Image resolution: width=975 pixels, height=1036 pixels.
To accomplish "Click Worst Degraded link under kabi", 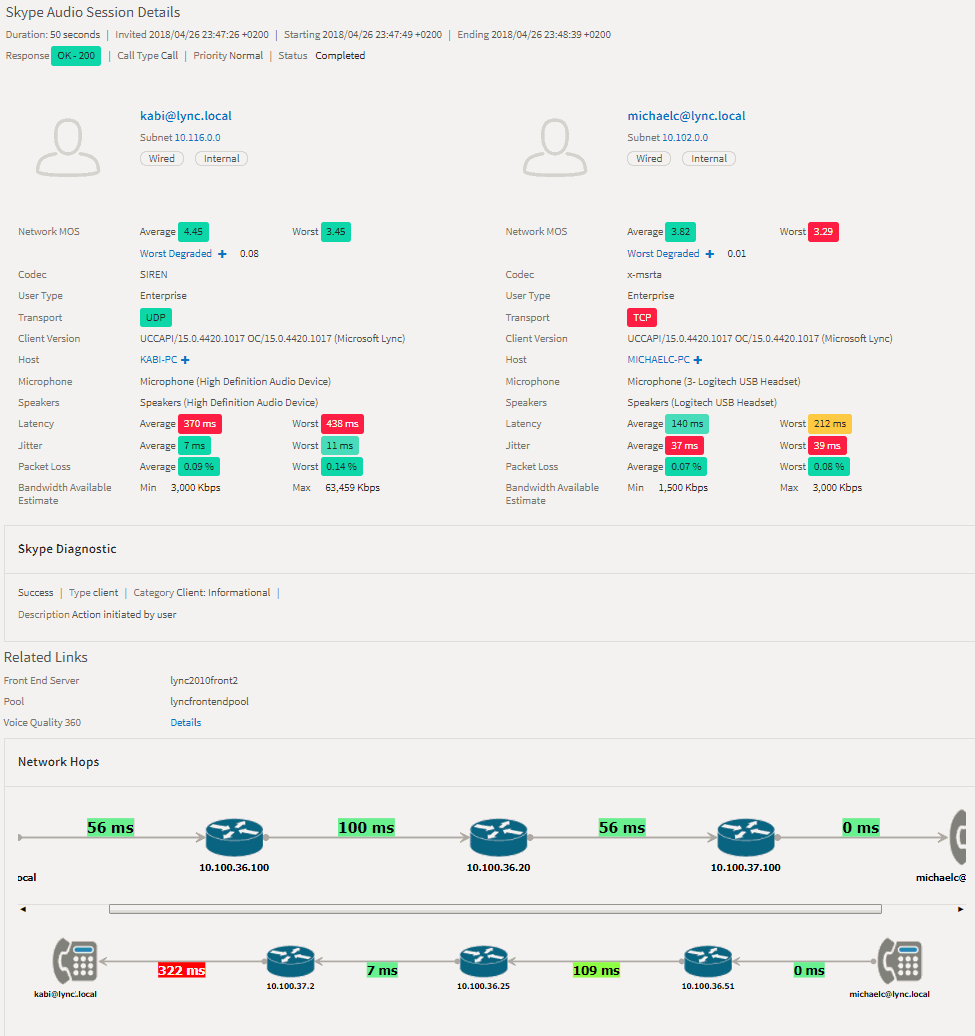I will click(176, 254).
